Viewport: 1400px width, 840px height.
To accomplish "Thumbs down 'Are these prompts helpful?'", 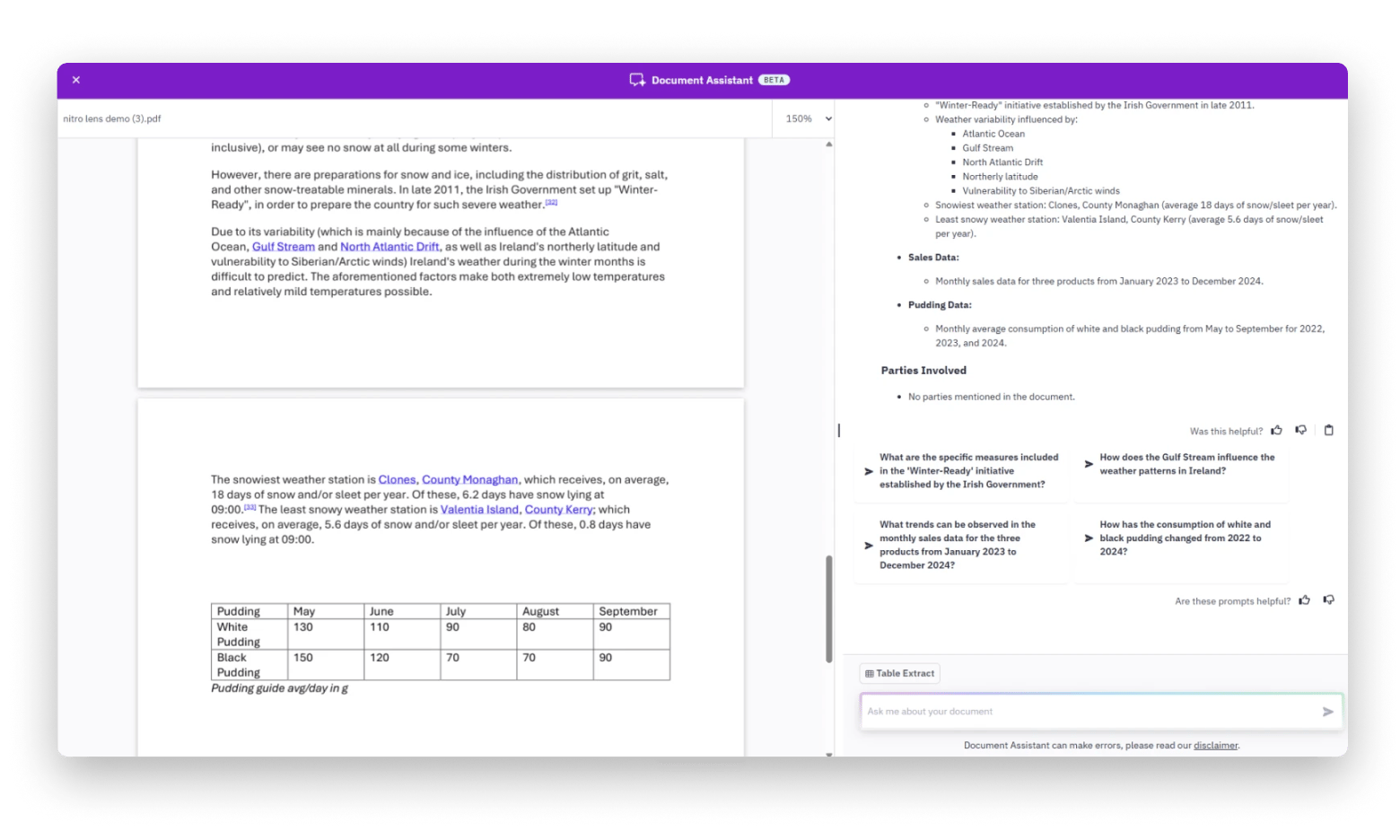I will (1328, 600).
